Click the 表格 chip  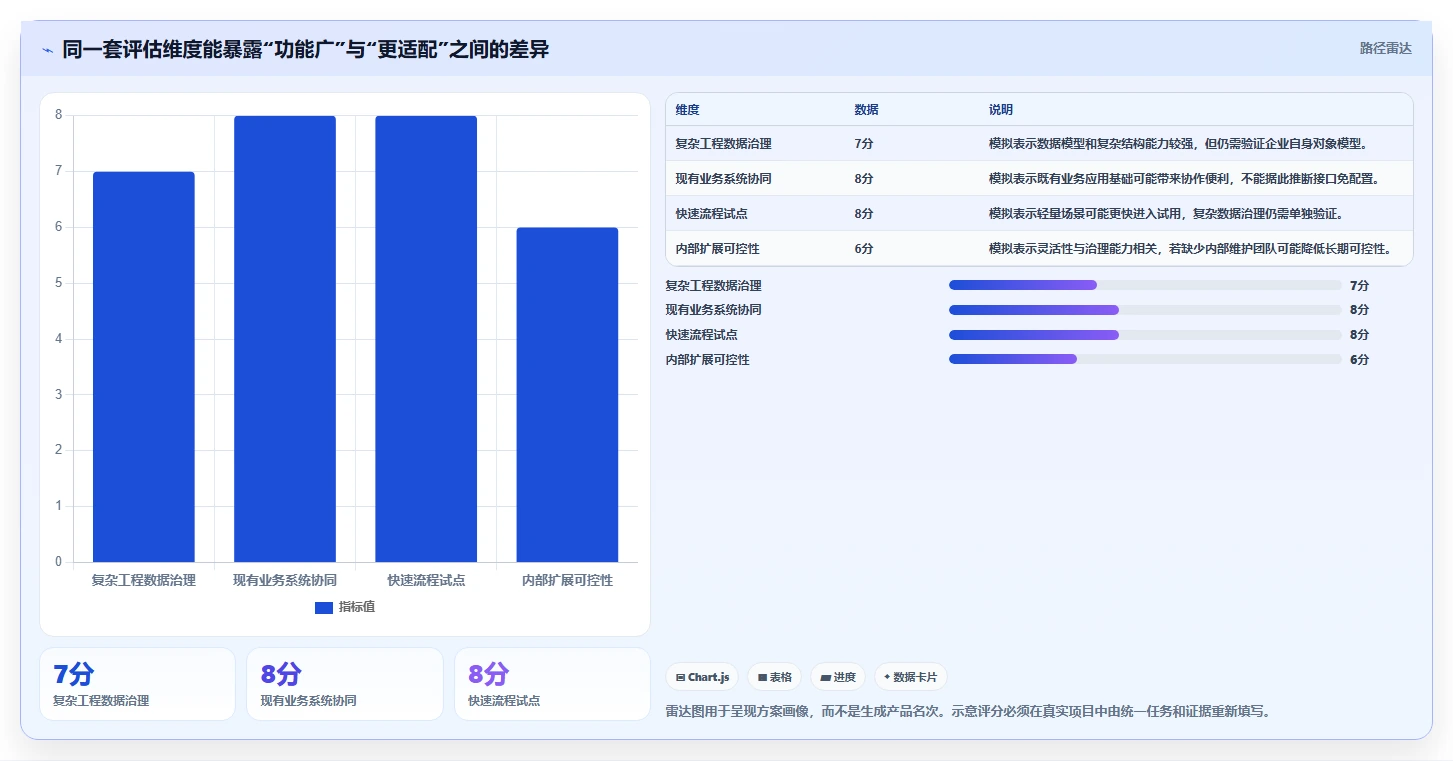[x=775, y=677]
